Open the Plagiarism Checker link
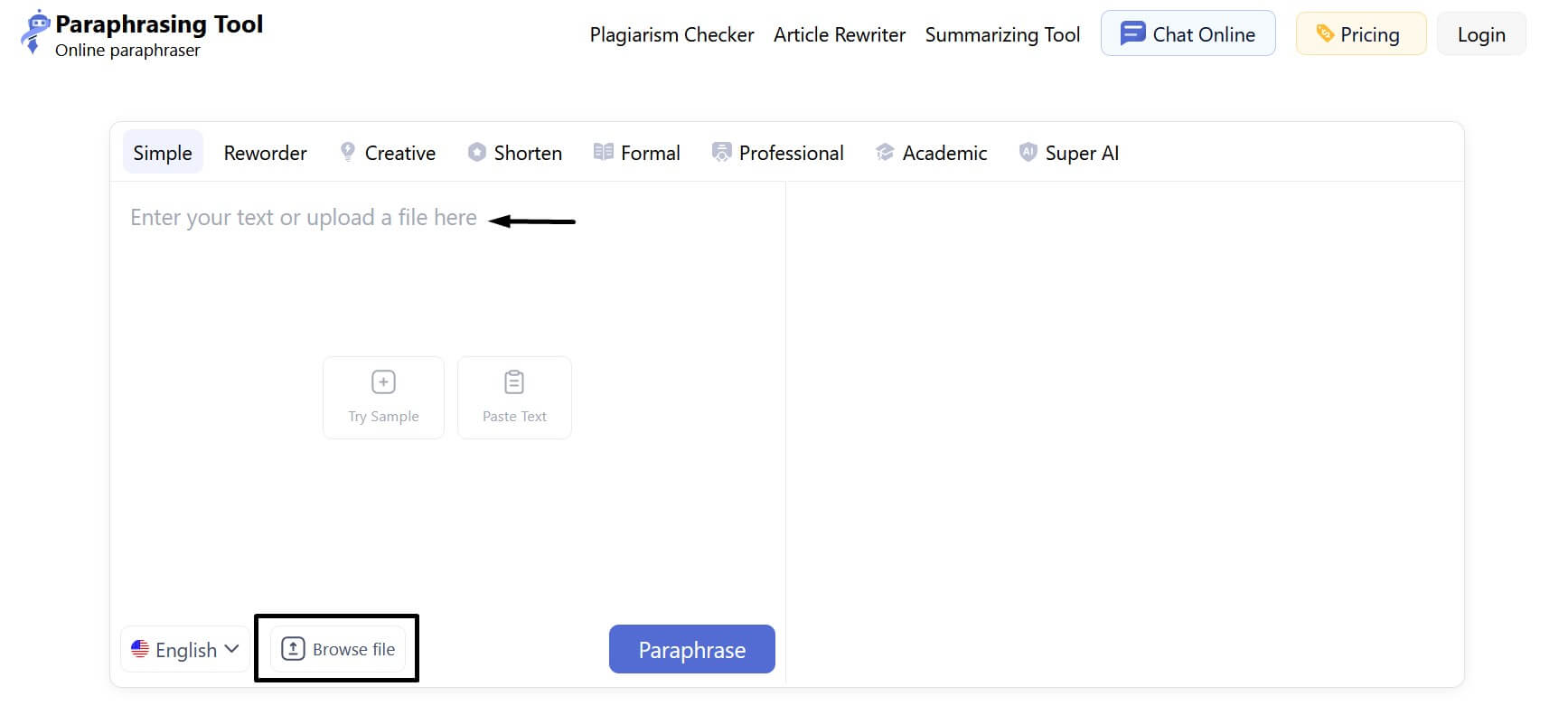 pyautogui.click(x=671, y=34)
